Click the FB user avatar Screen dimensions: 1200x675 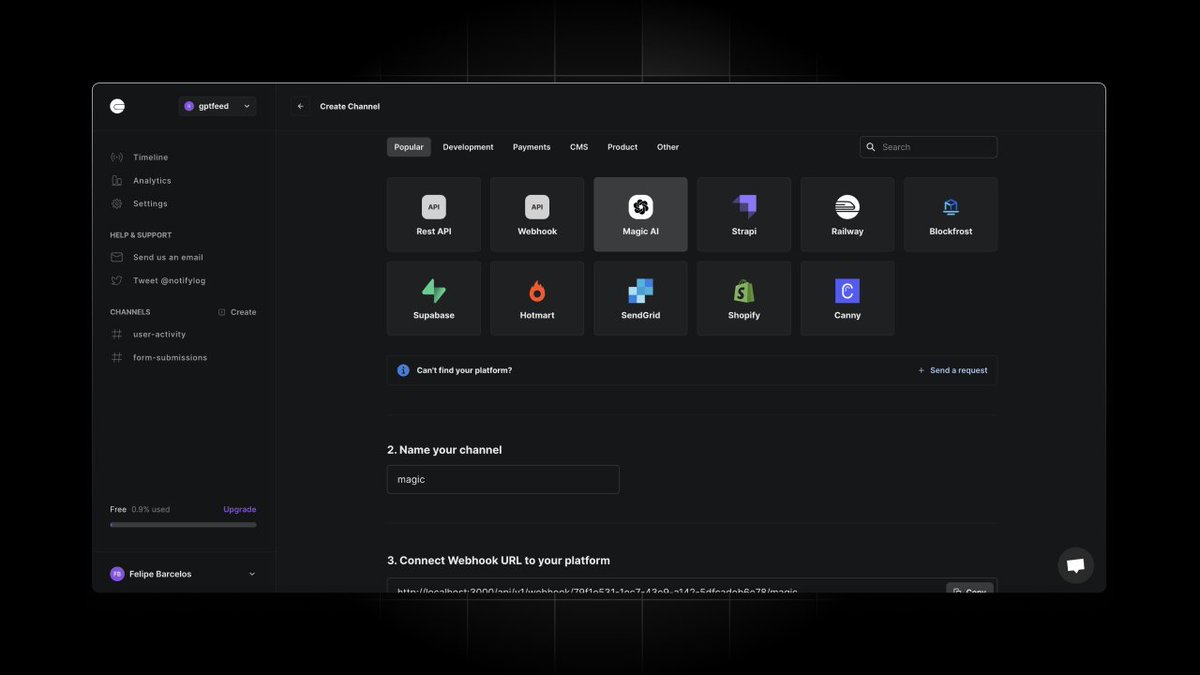117,574
